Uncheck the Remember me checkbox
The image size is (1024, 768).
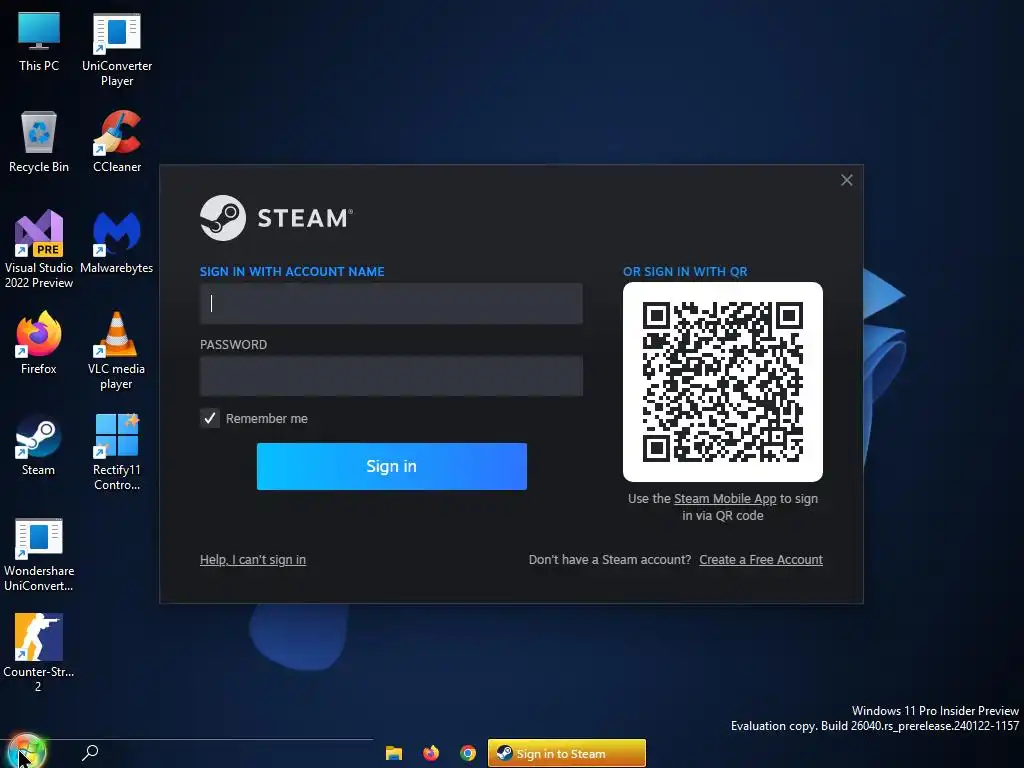210,418
